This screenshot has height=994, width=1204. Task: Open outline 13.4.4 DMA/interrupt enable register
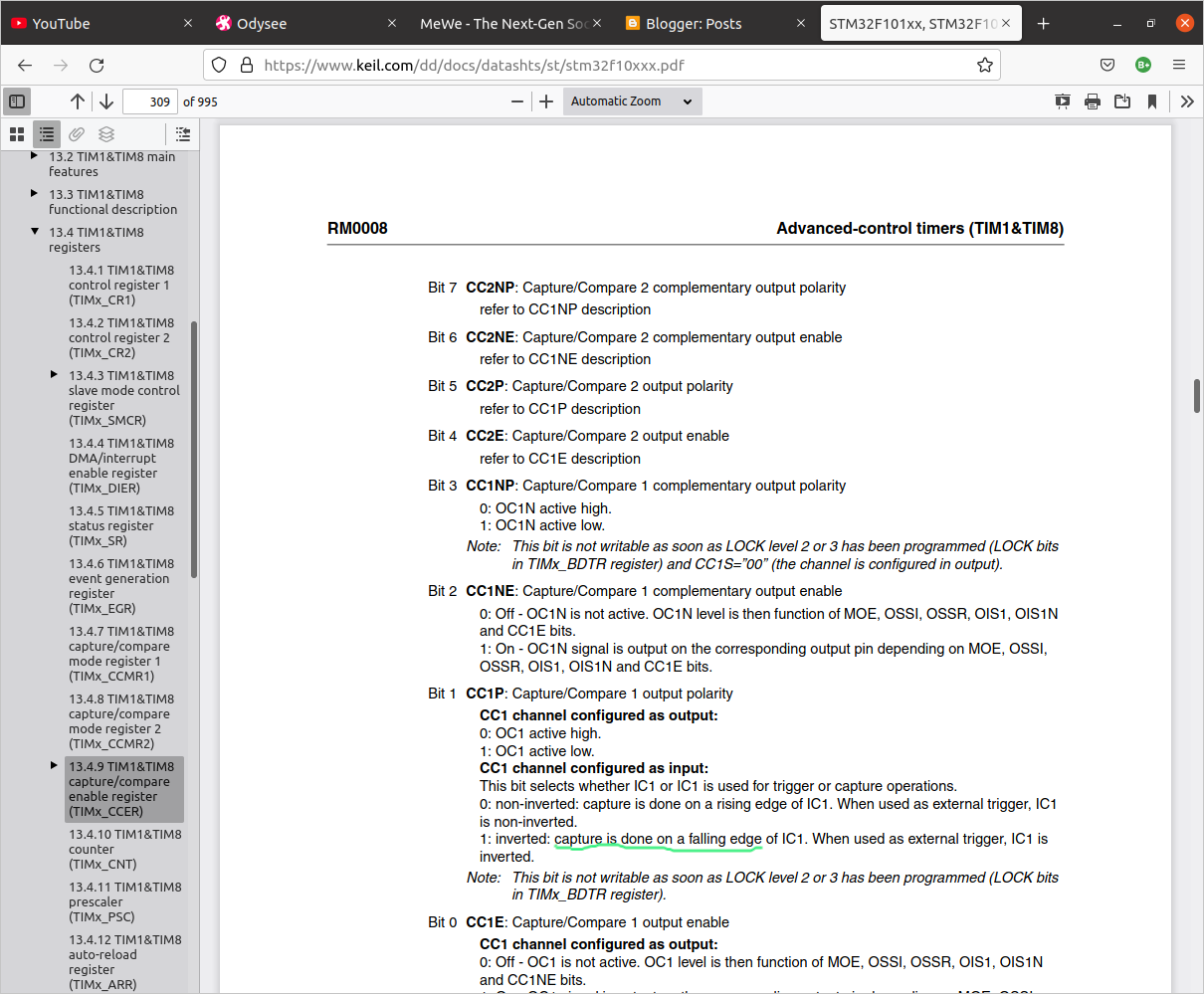tap(121, 466)
